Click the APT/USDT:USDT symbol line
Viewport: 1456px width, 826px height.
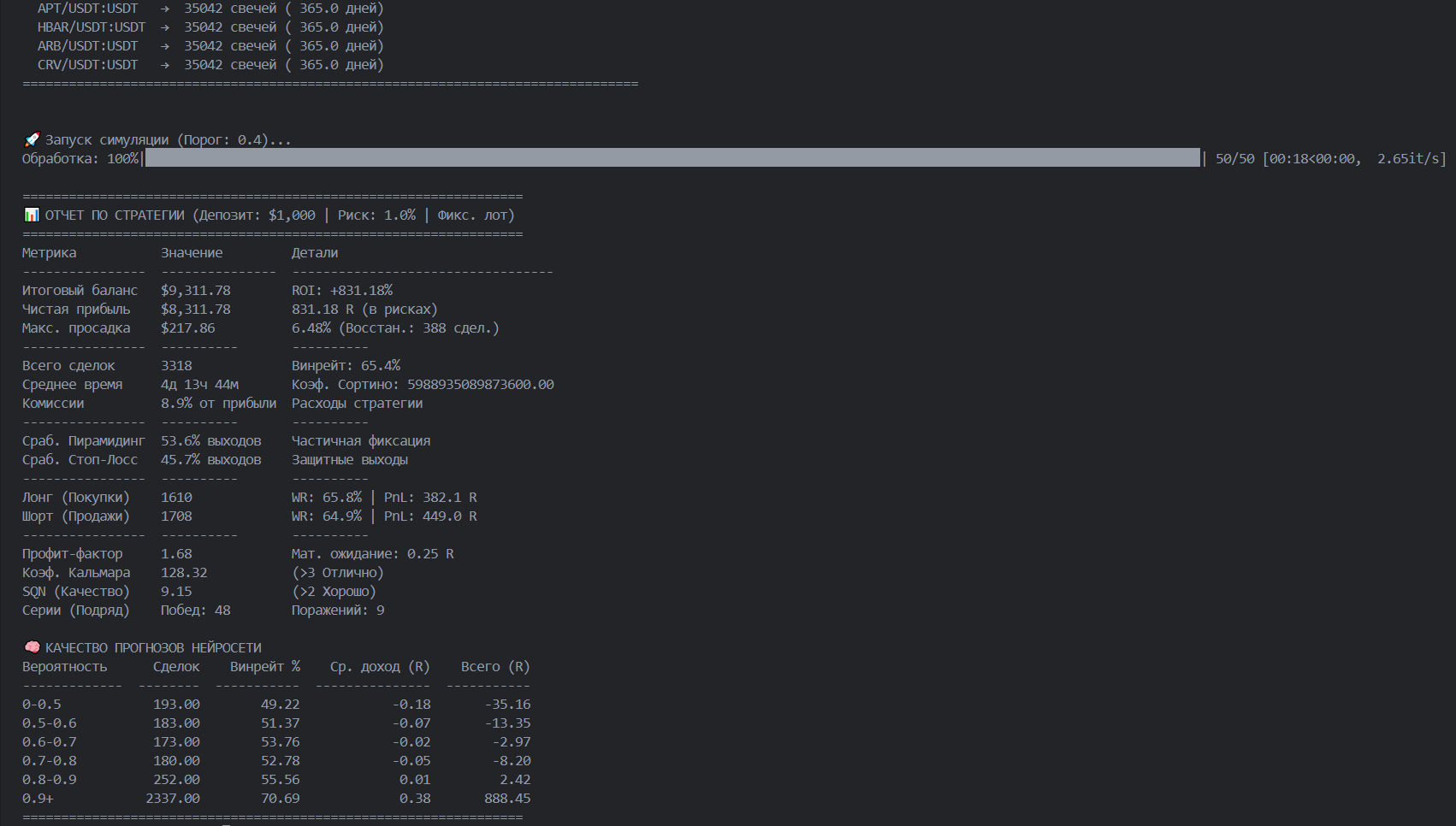(x=87, y=9)
